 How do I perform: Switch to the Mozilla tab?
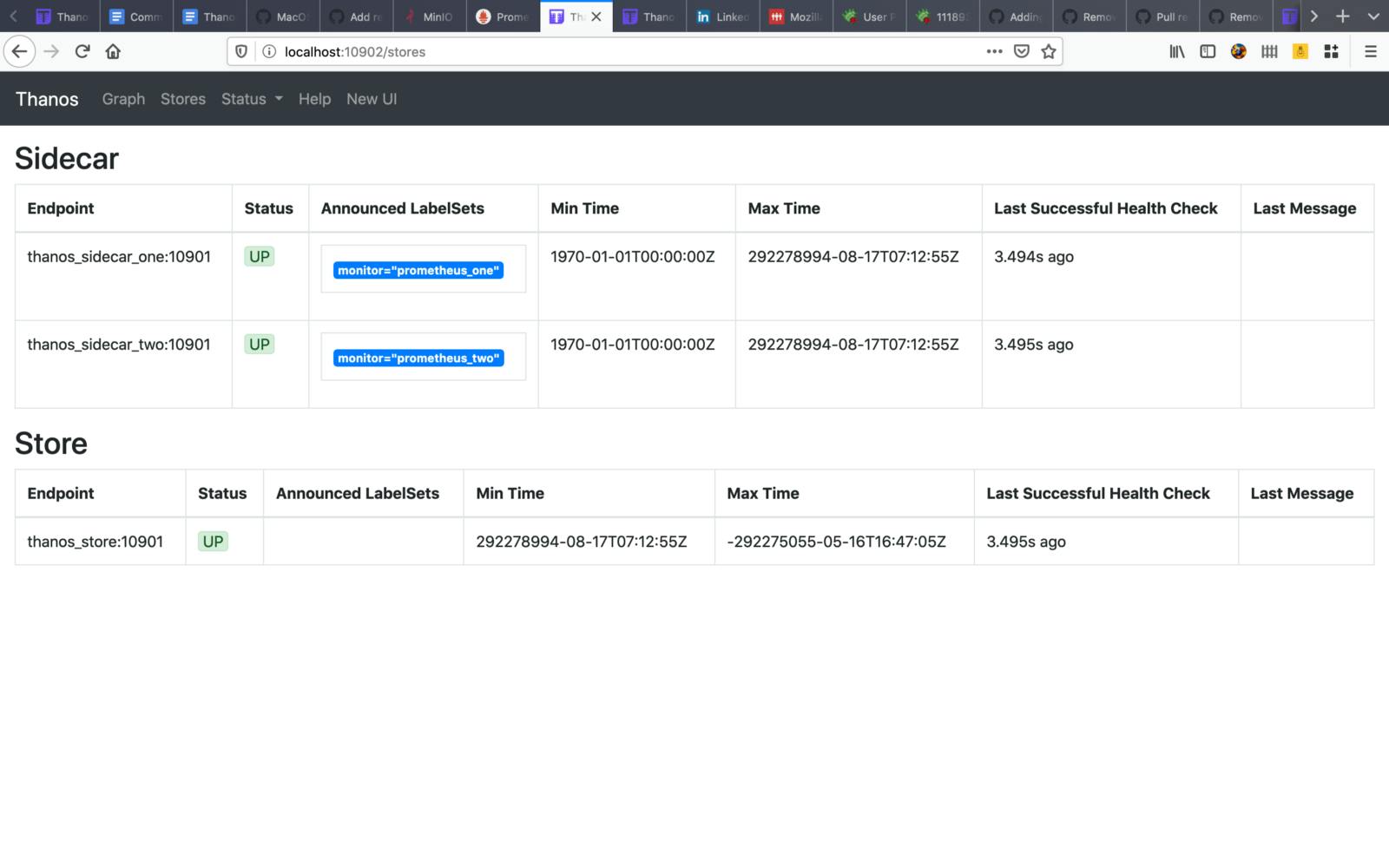click(795, 16)
